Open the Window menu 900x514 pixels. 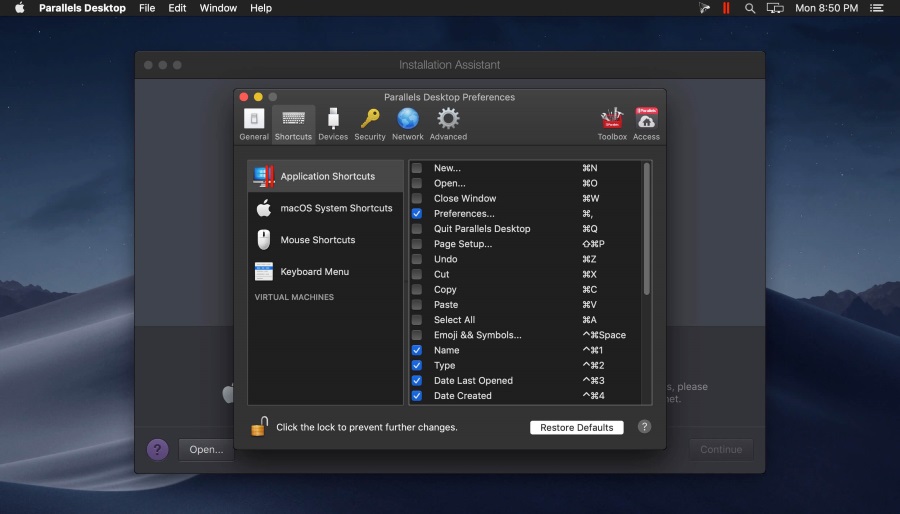(x=218, y=8)
